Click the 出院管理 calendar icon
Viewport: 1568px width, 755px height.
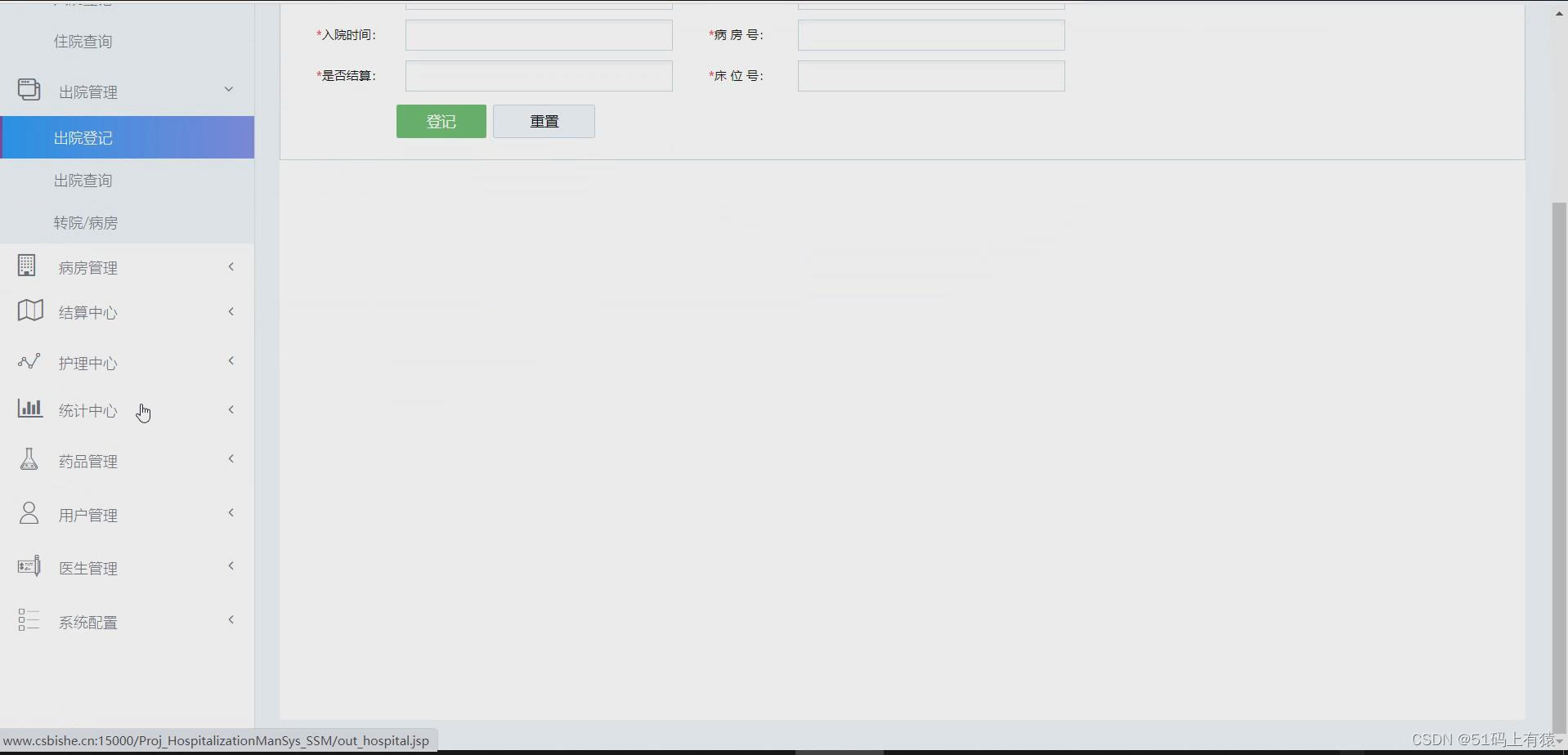[29, 89]
